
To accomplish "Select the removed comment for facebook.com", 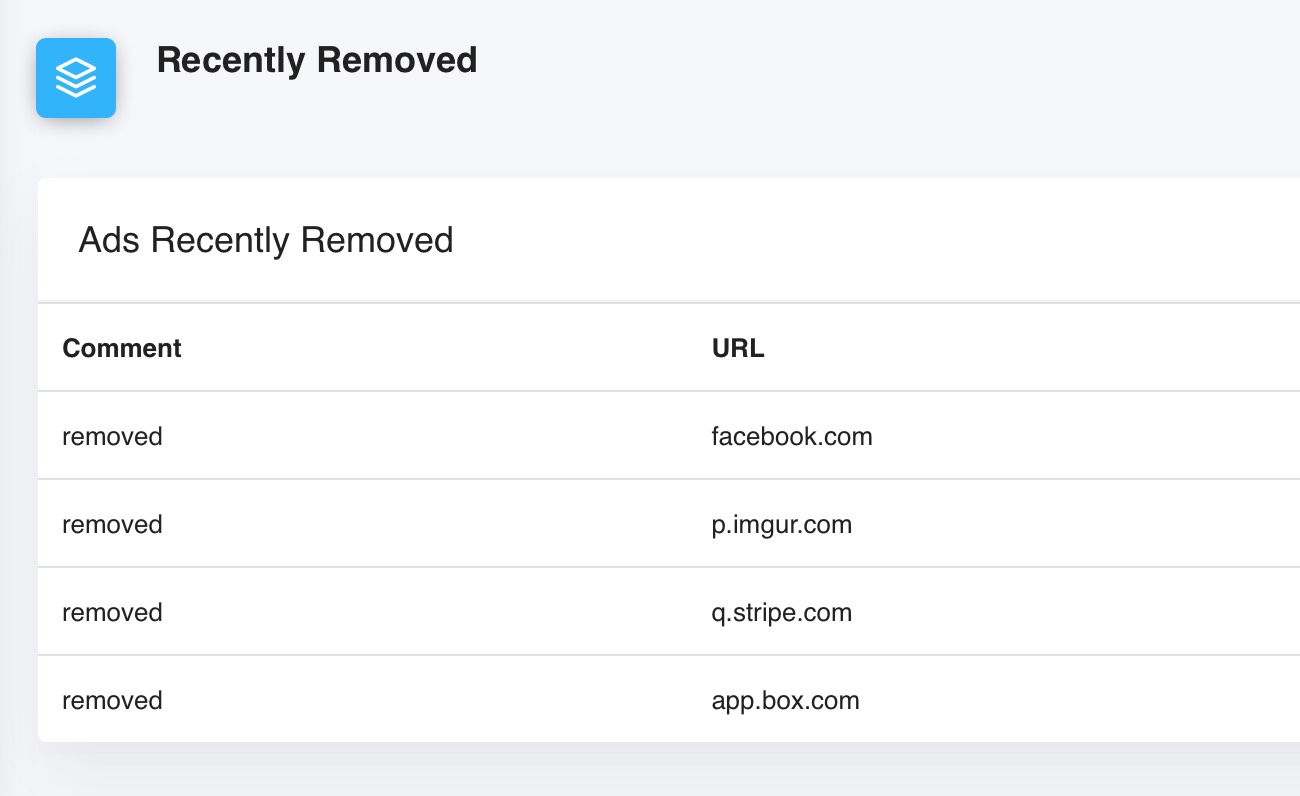I will coord(112,436).
